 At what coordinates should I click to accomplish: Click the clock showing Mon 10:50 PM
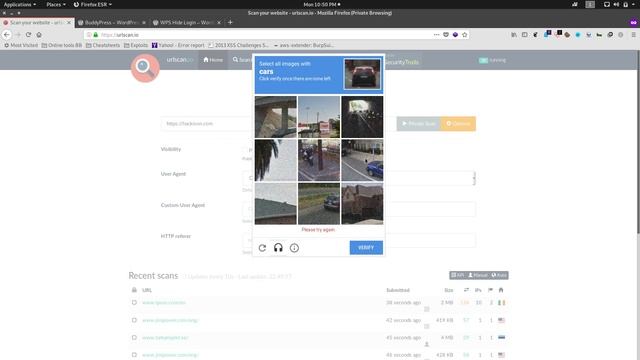[322, 4]
